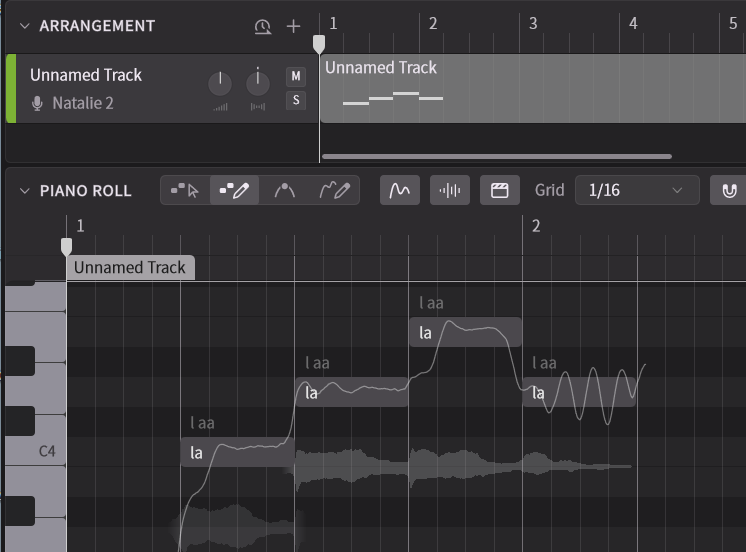Click the Natalie 2 voice microphone icon
Screen dimensions: 746x552
(37, 103)
